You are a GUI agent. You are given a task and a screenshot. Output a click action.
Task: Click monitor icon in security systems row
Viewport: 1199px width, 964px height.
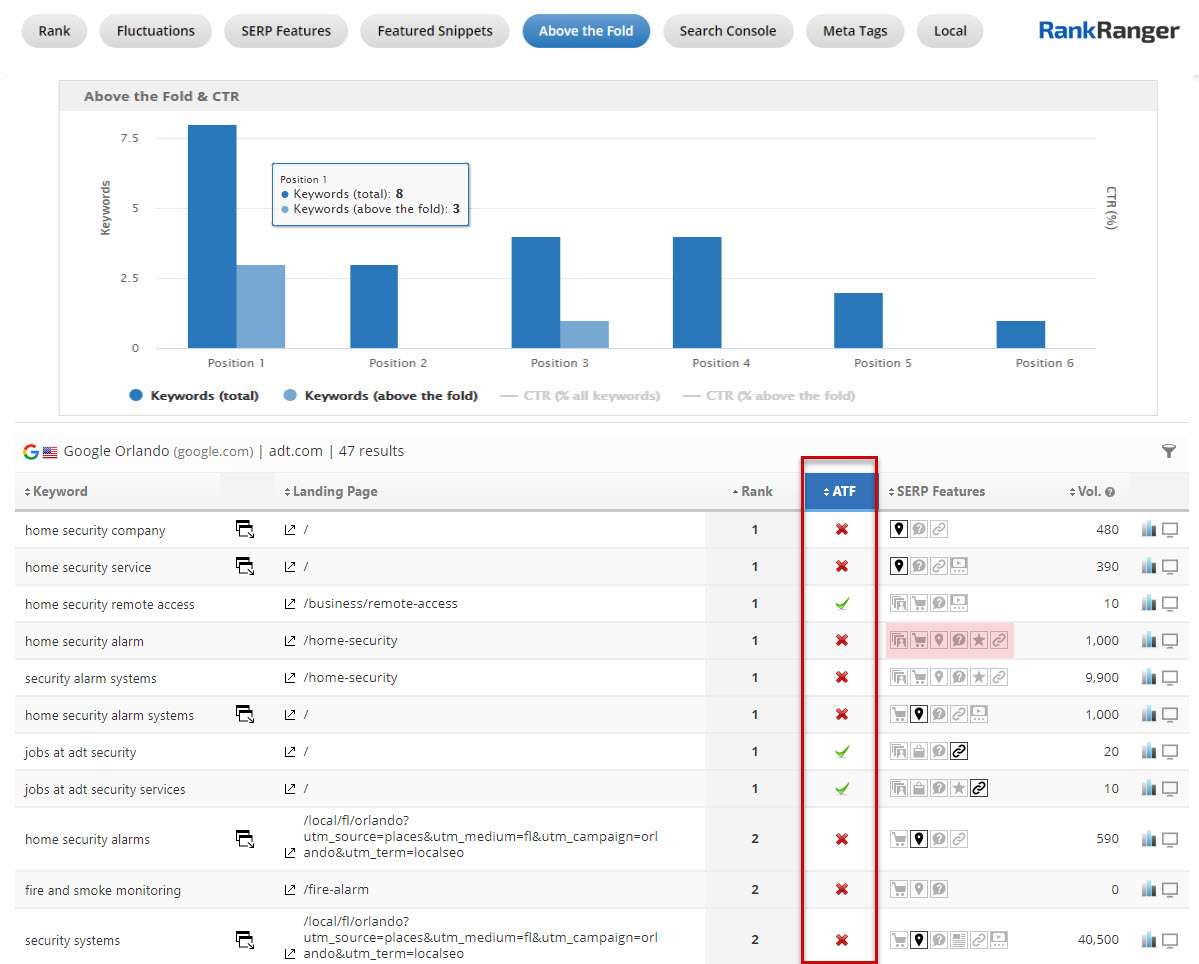click(x=1170, y=940)
